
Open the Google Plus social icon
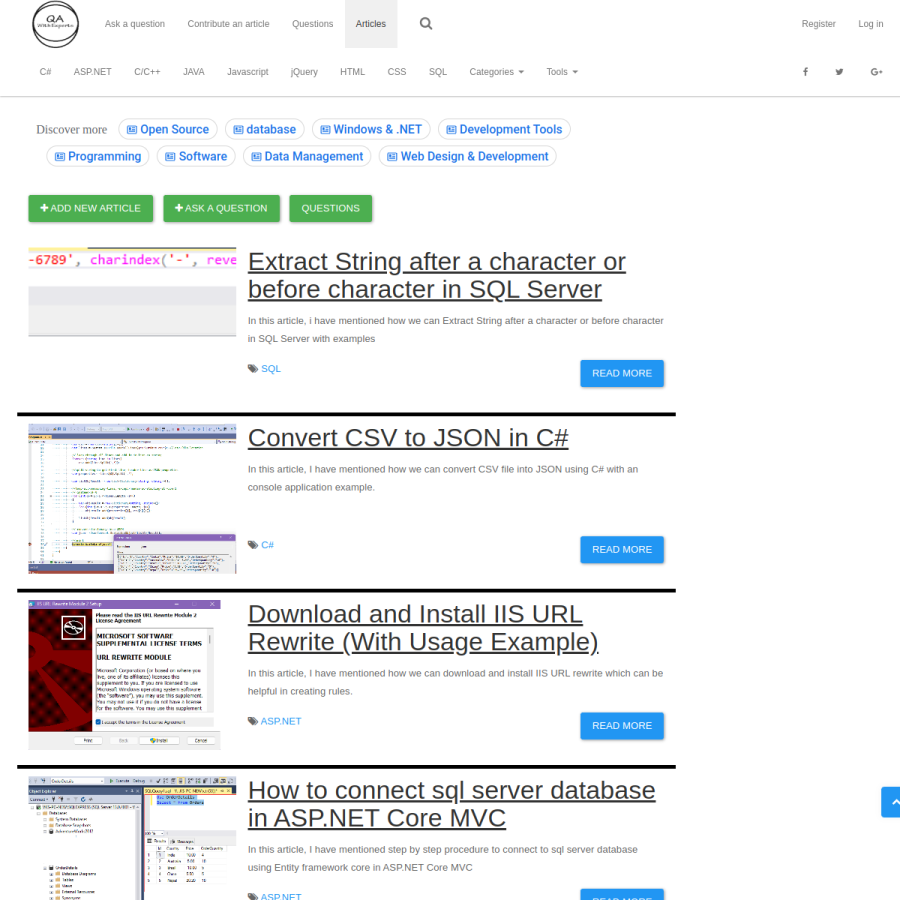pos(876,72)
